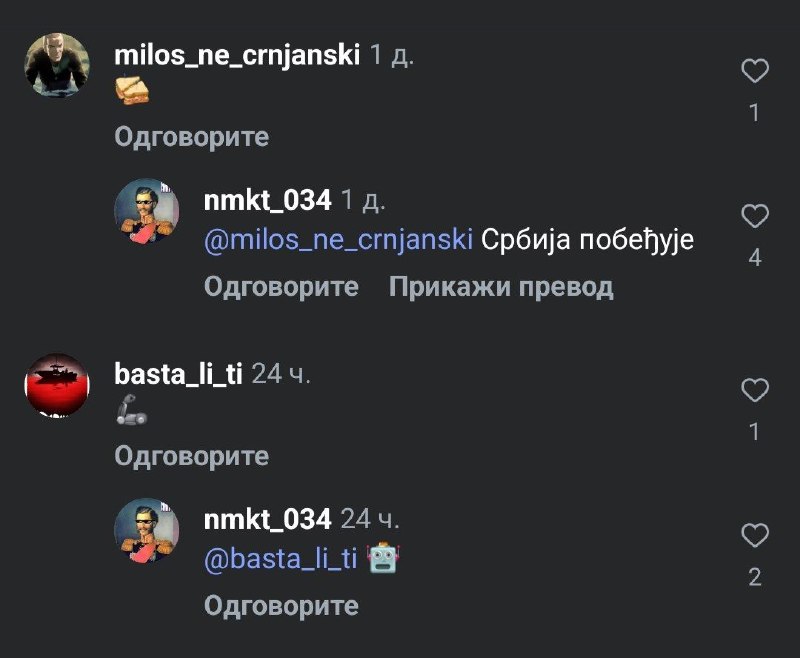This screenshot has height=658, width=800.
Task: Click Одговорите under Србија побеђује reply
Action: (281, 287)
